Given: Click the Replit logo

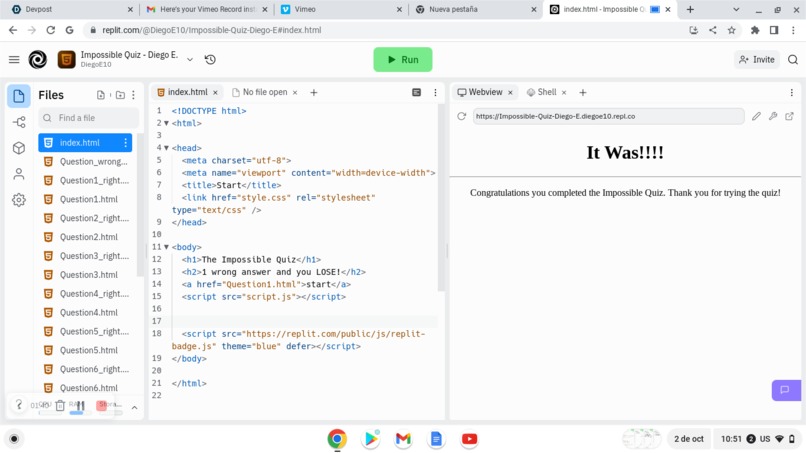Looking at the screenshot, I should coord(38,60).
